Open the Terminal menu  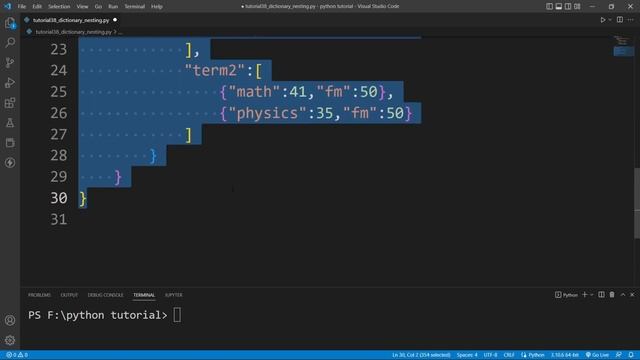[134, 7]
